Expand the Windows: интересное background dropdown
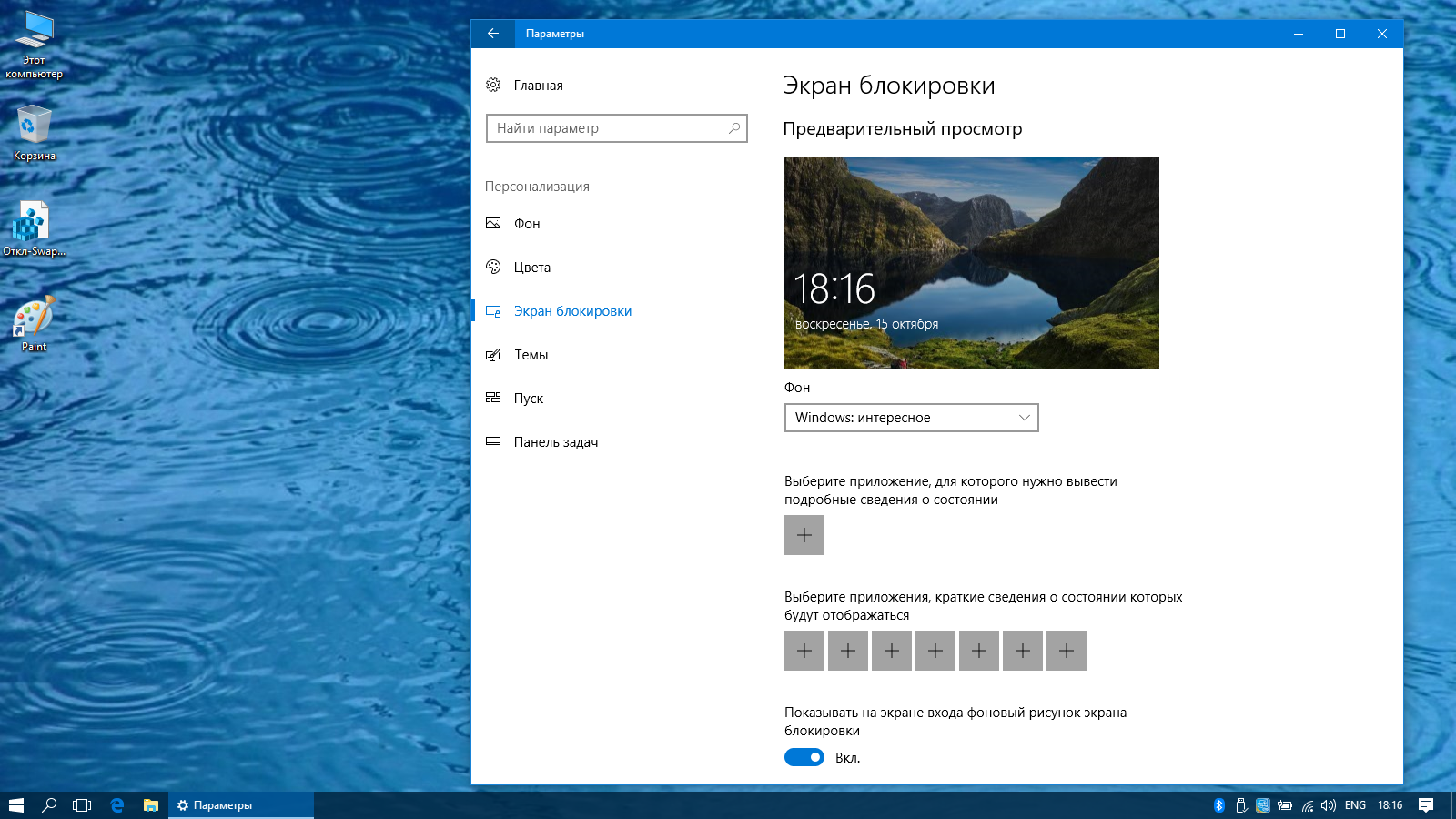This screenshot has height=819, width=1456. 911,418
